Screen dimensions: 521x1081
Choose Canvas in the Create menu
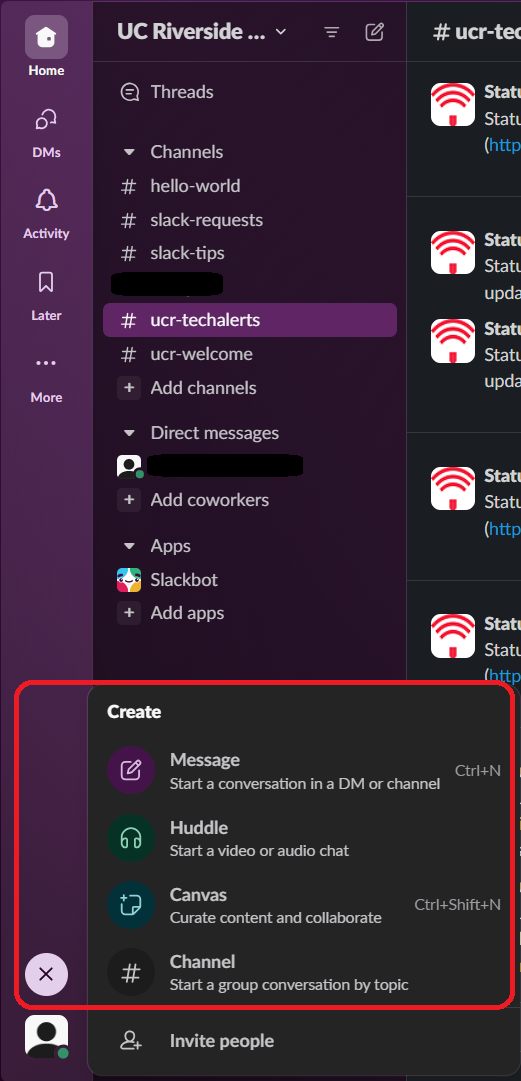[304, 905]
